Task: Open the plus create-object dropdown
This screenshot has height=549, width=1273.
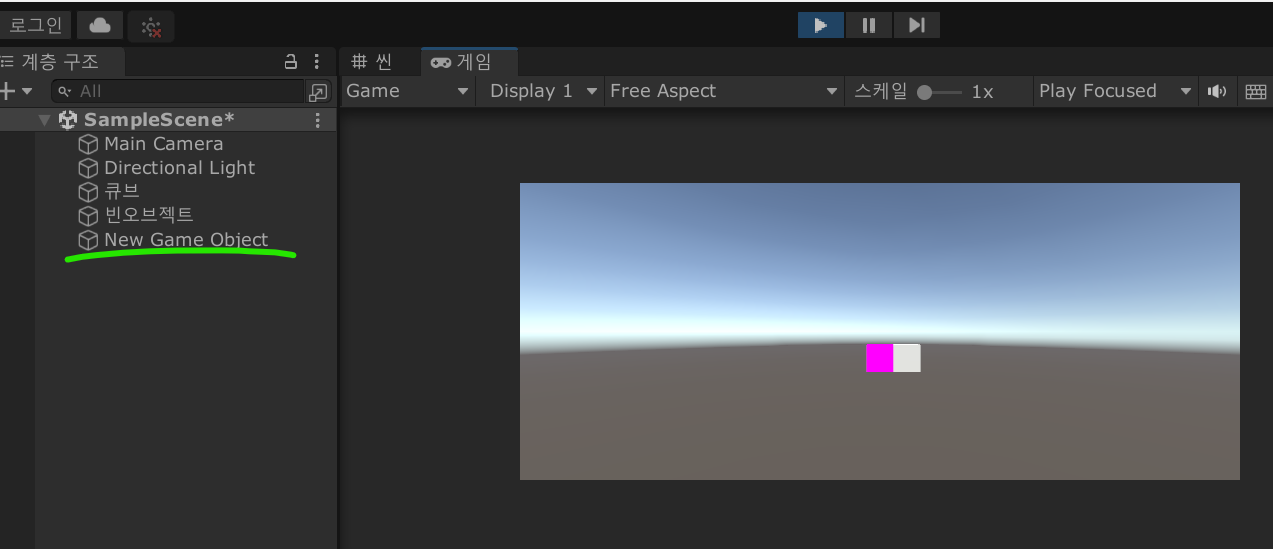Action: click(16, 91)
